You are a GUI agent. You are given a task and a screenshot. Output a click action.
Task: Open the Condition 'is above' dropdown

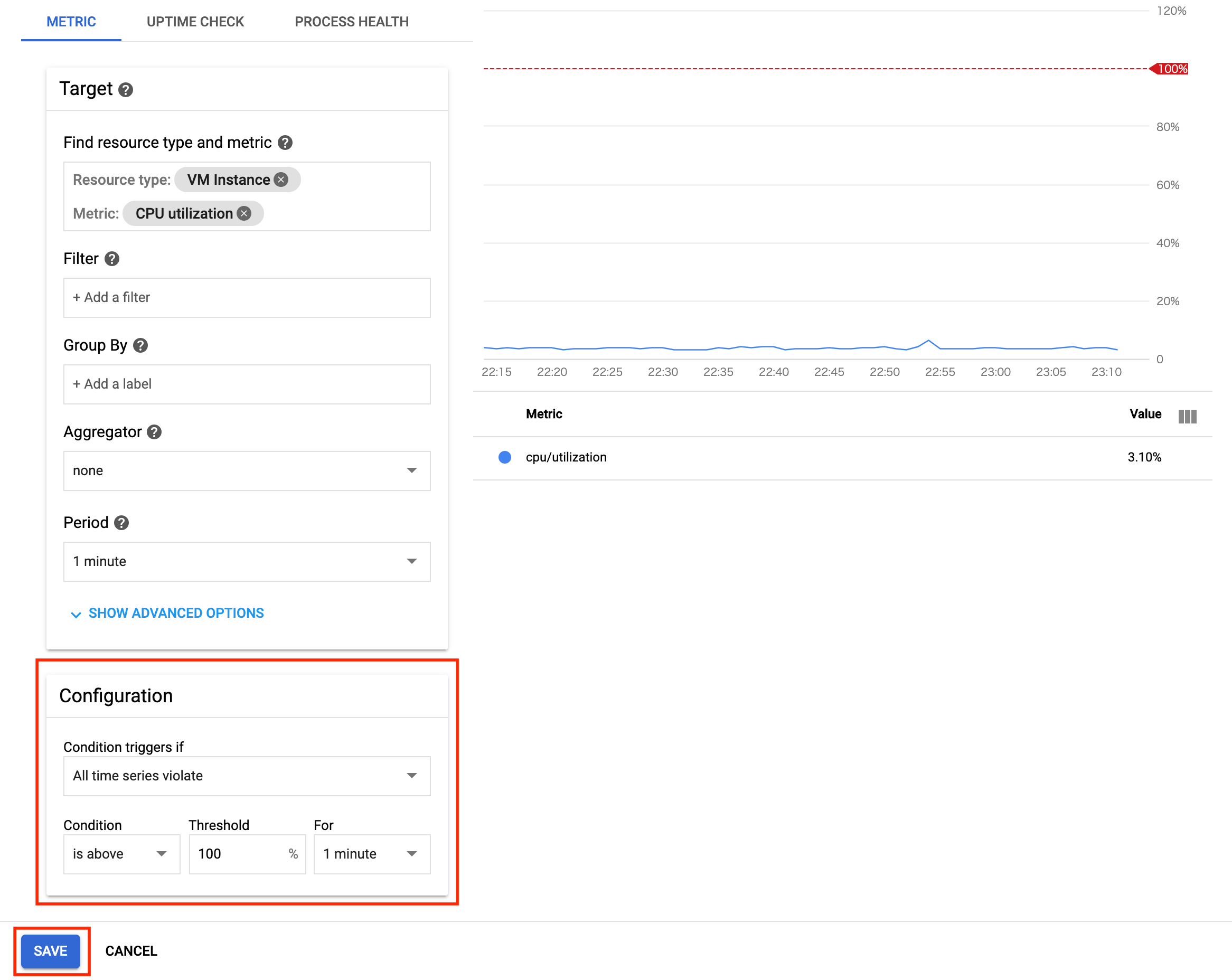(121, 854)
